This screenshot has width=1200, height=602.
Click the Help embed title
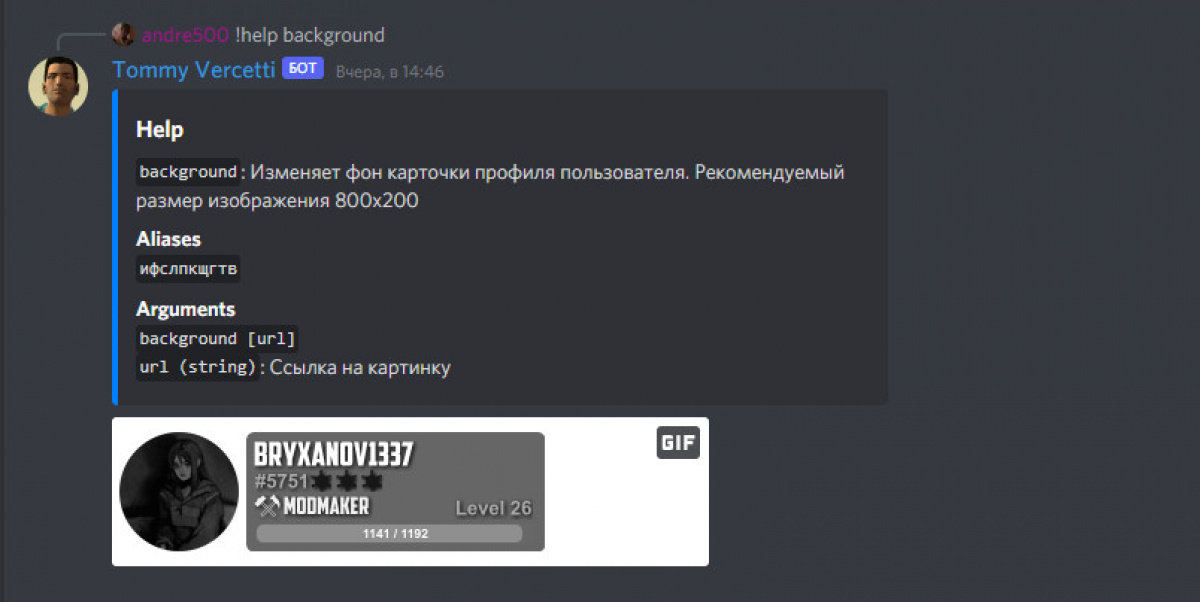[160, 130]
